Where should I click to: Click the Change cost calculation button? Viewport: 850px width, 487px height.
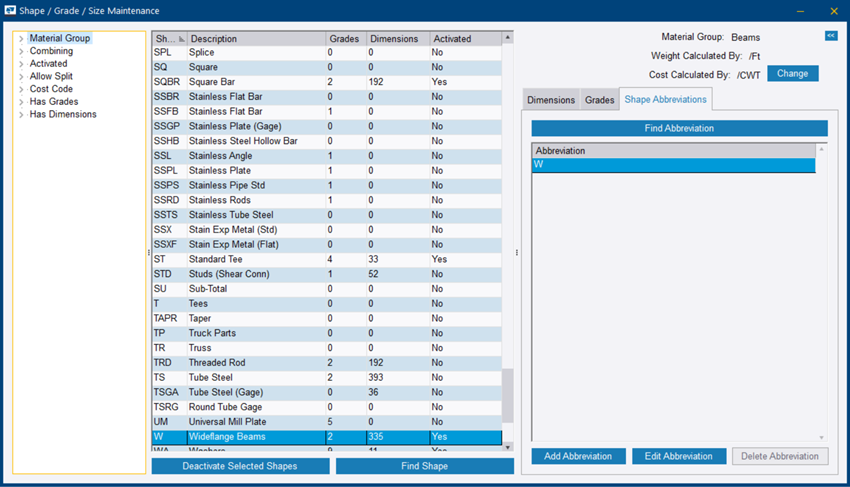pos(792,74)
